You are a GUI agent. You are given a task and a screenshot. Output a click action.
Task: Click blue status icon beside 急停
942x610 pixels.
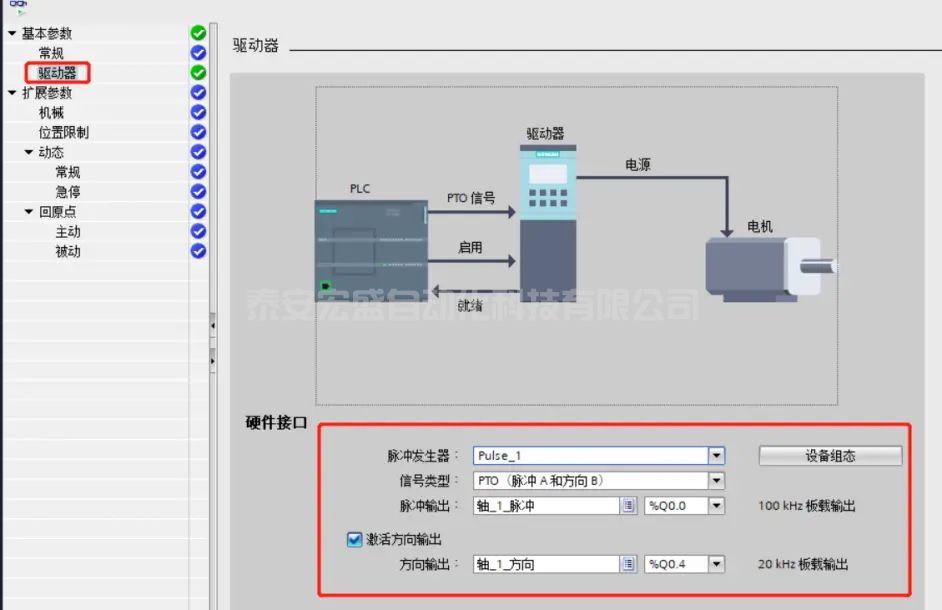tap(198, 191)
